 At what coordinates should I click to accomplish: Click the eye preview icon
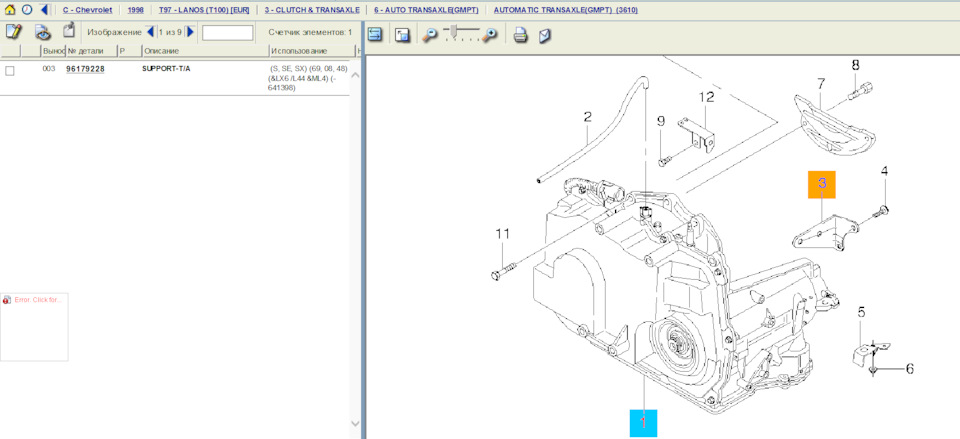click(42, 32)
